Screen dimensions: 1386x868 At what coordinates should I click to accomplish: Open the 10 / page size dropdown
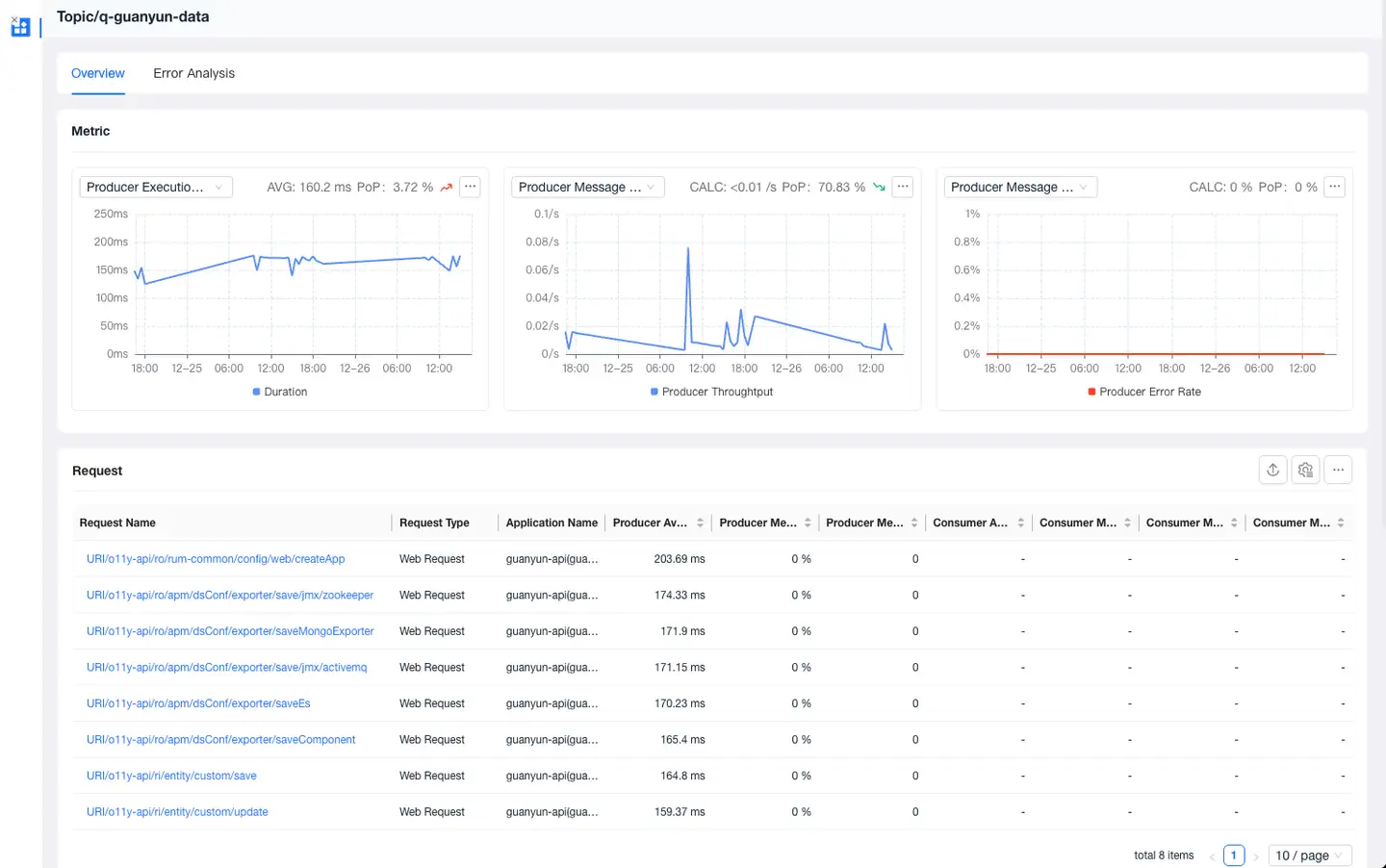(1310, 855)
